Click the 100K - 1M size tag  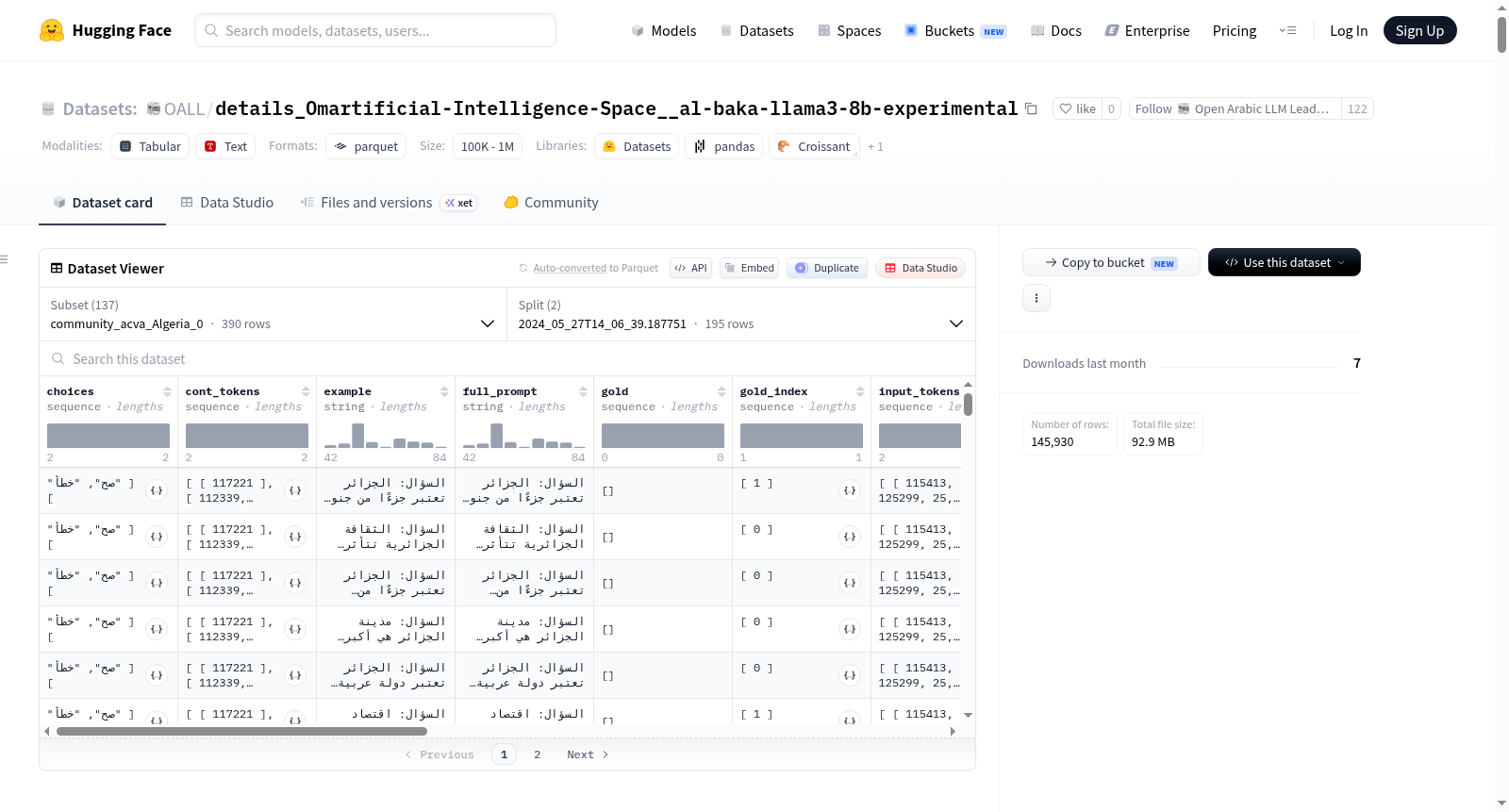click(x=488, y=146)
